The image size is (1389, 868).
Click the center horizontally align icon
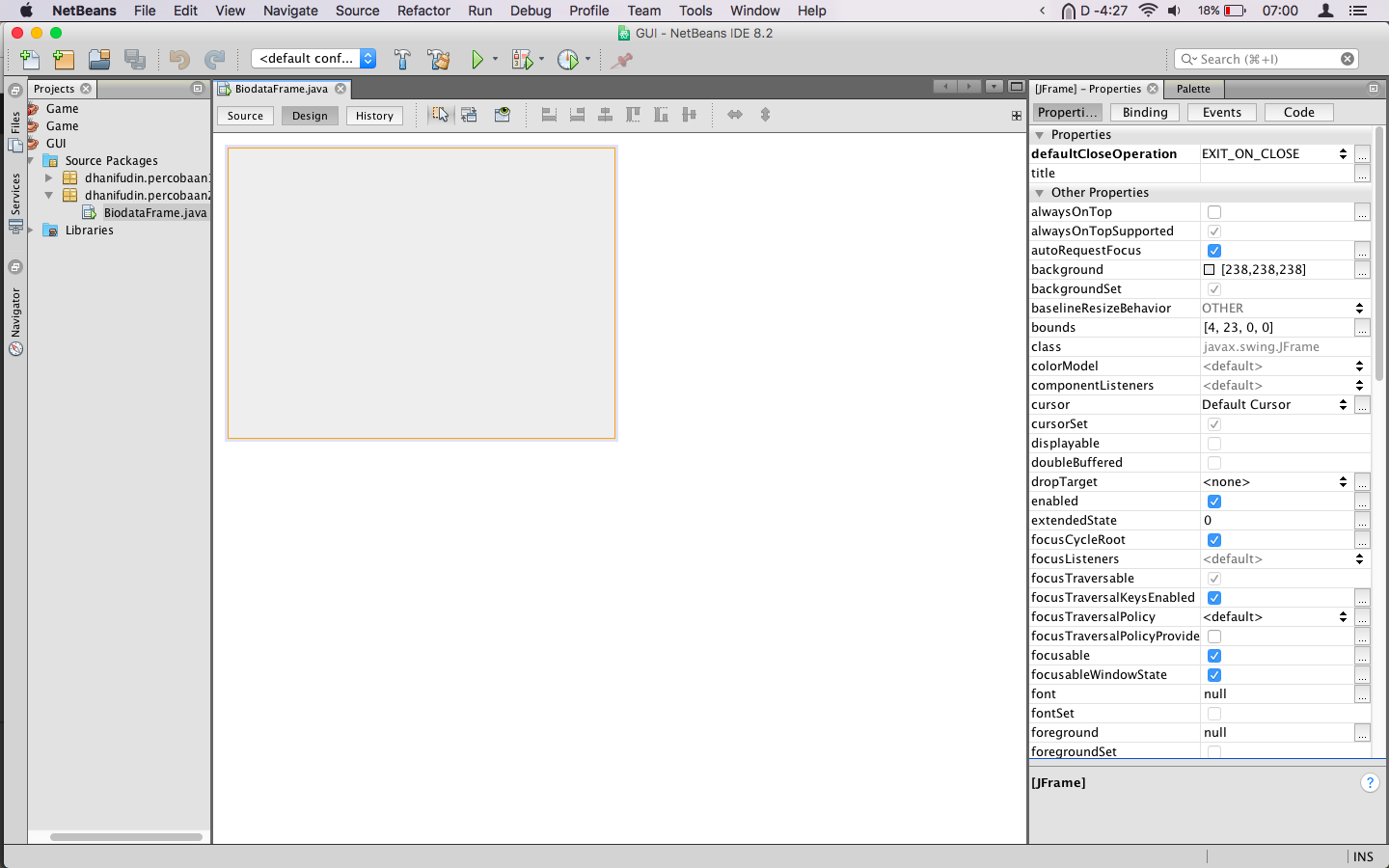605,115
